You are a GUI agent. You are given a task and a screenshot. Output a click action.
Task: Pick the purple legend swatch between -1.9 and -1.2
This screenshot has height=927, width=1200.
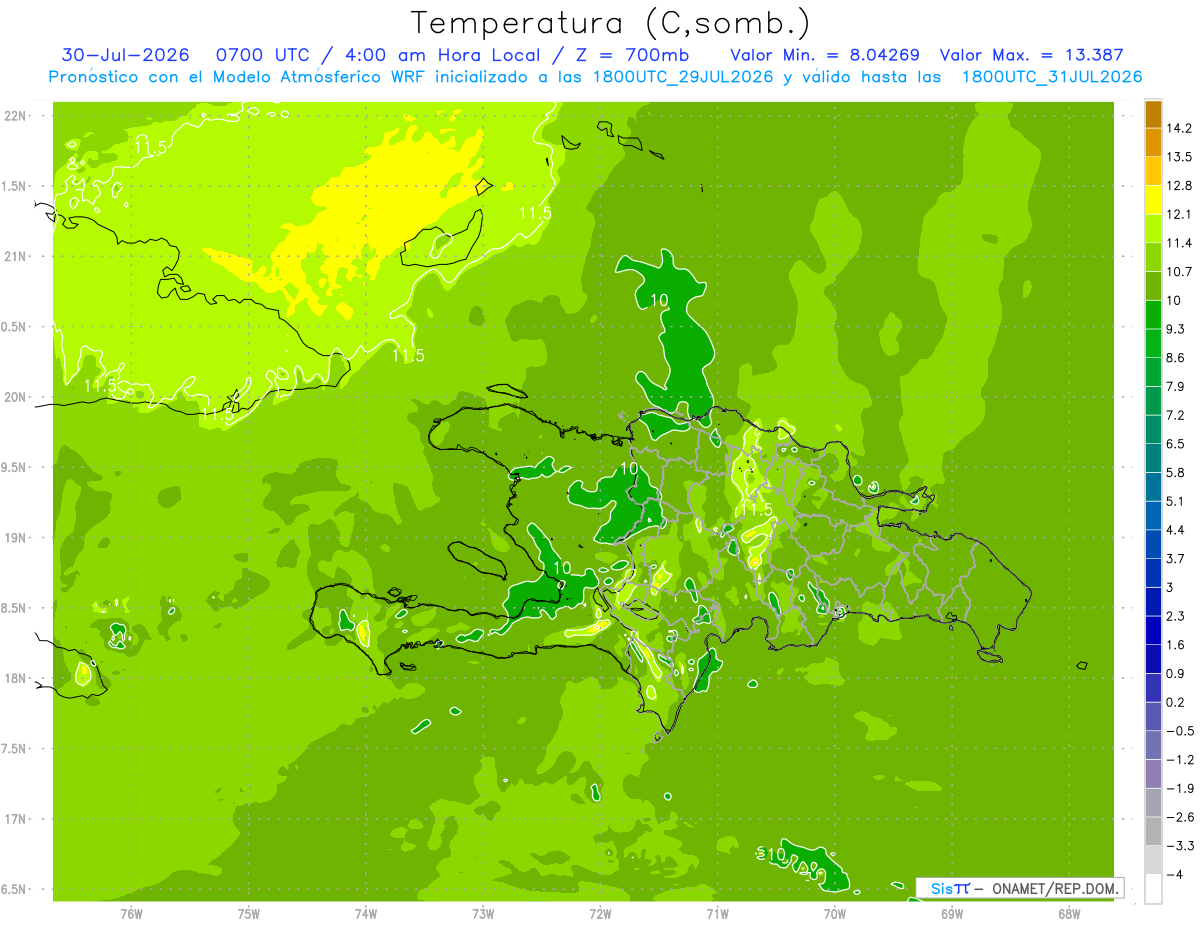[1153, 774]
